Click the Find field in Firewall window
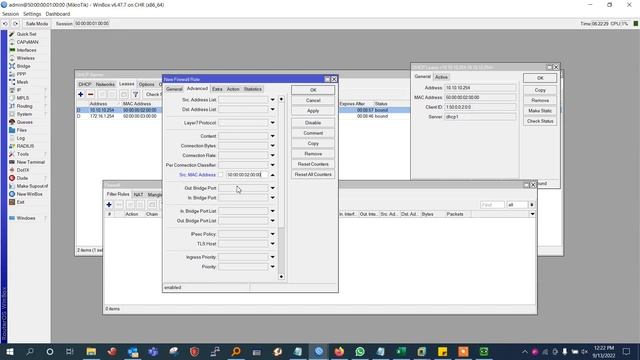The width and height of the screenshot is (640, 360). coord(492,205)
